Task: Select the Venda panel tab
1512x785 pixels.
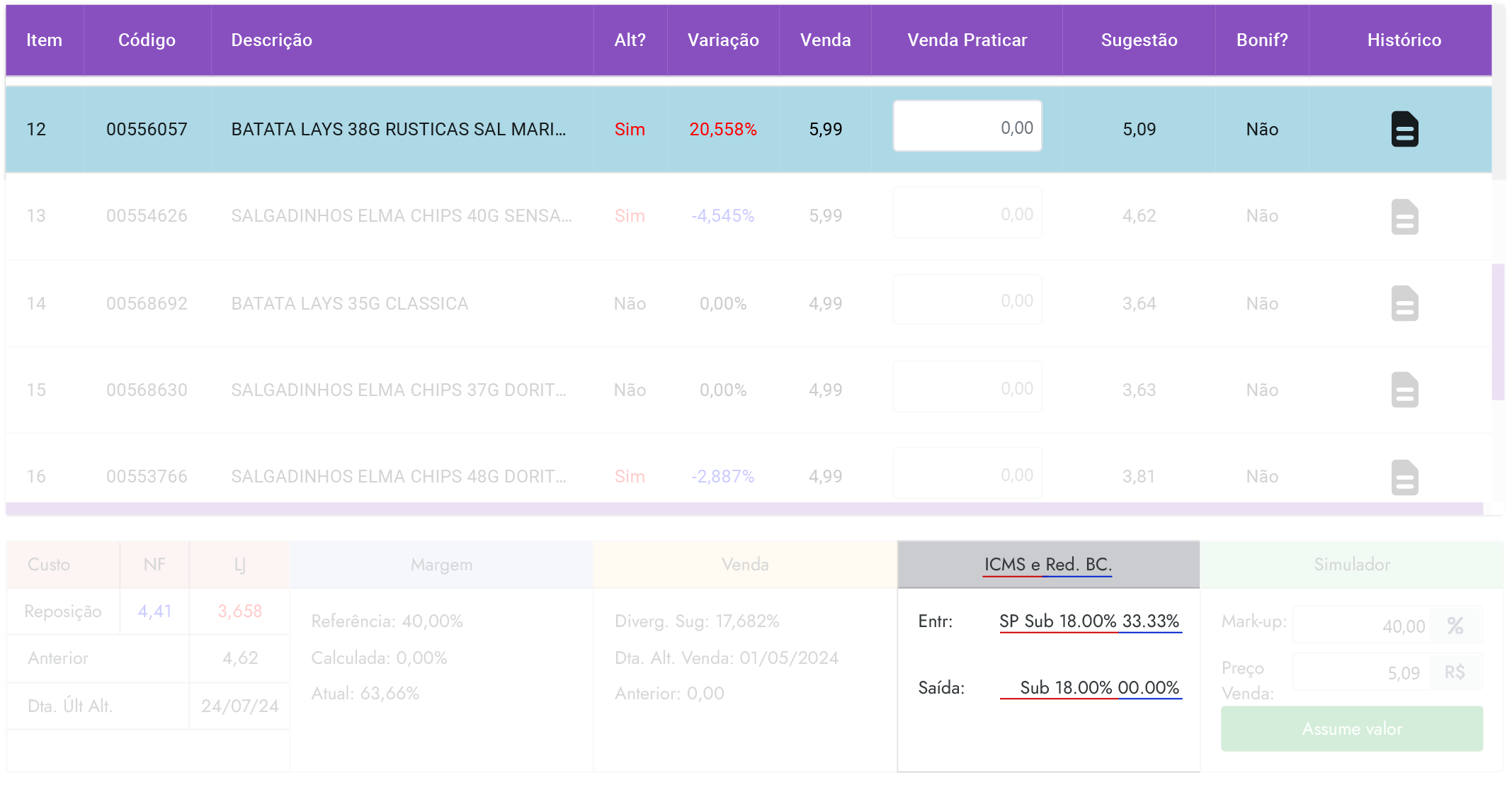Action: (744, 565)
